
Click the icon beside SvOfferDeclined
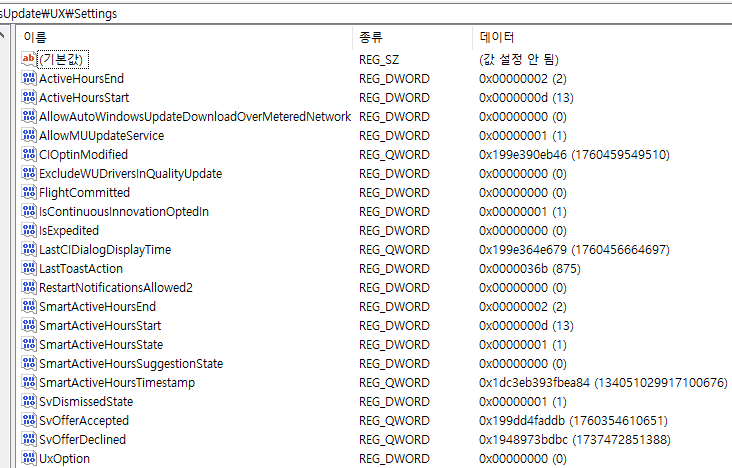[28, 439]
